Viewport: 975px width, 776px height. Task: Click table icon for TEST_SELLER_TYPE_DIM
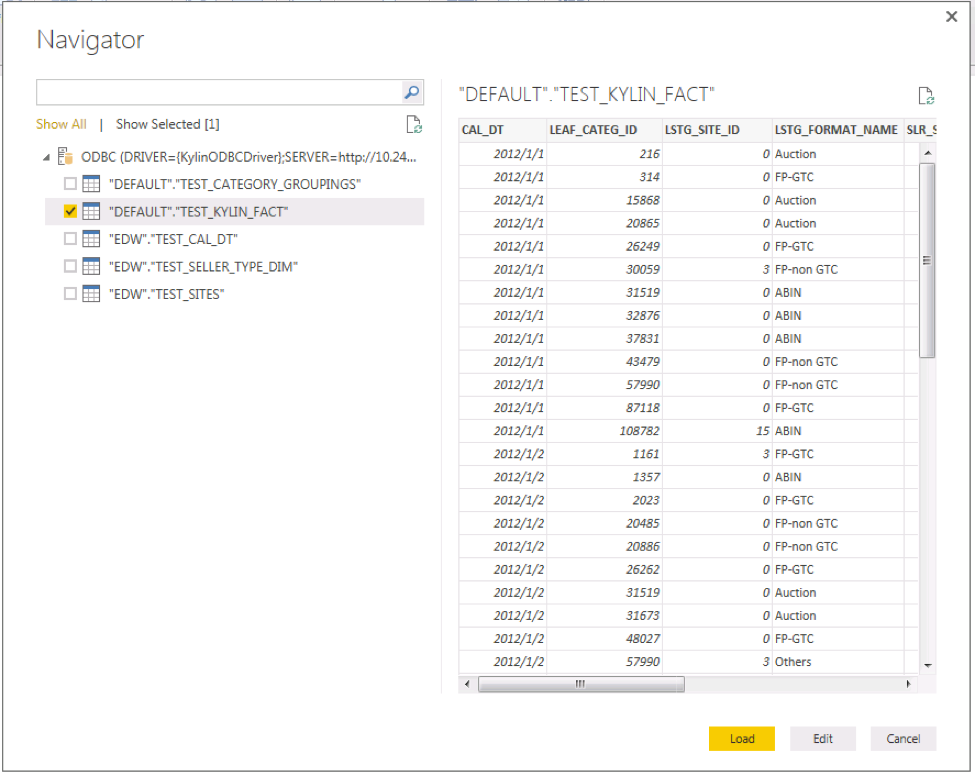pyautogui.click(x=92, y=266)
